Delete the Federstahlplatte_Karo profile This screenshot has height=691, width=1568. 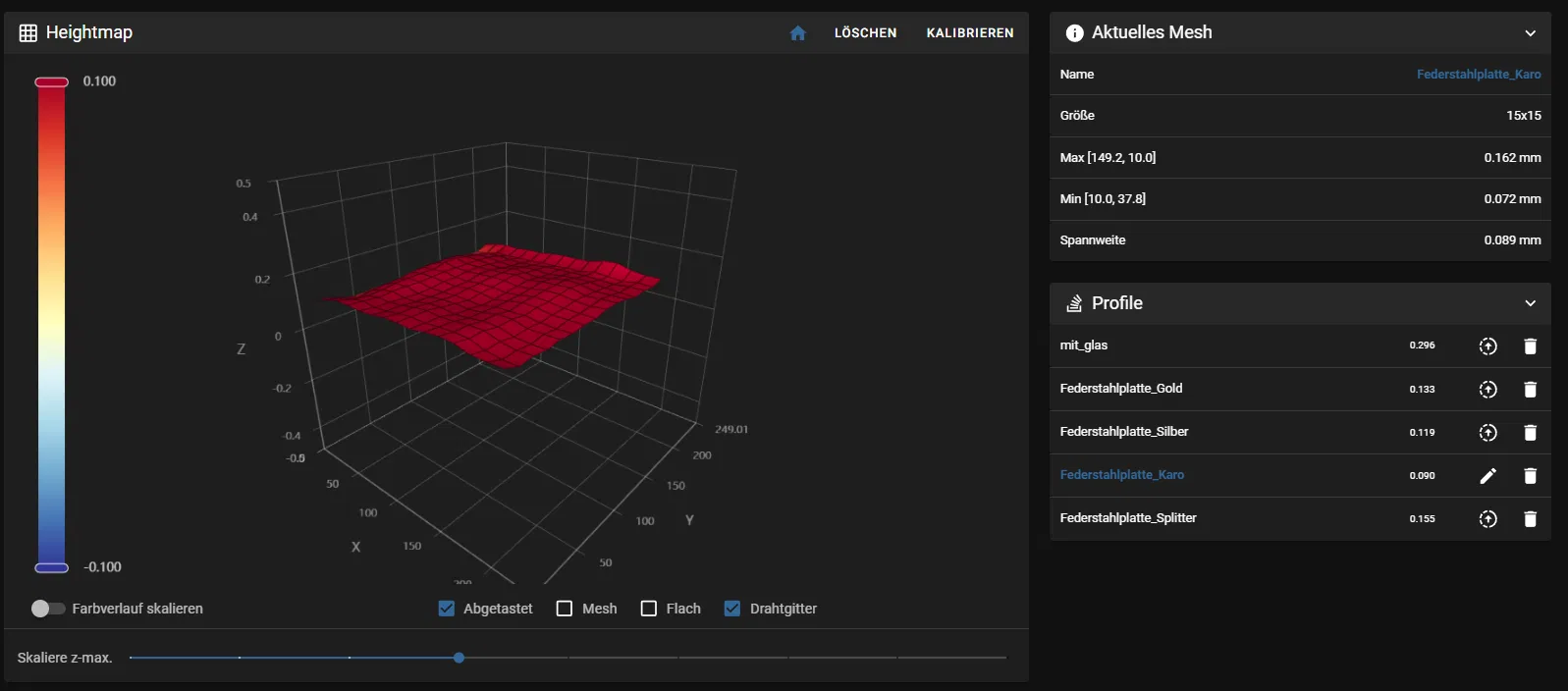[1530, 475]
